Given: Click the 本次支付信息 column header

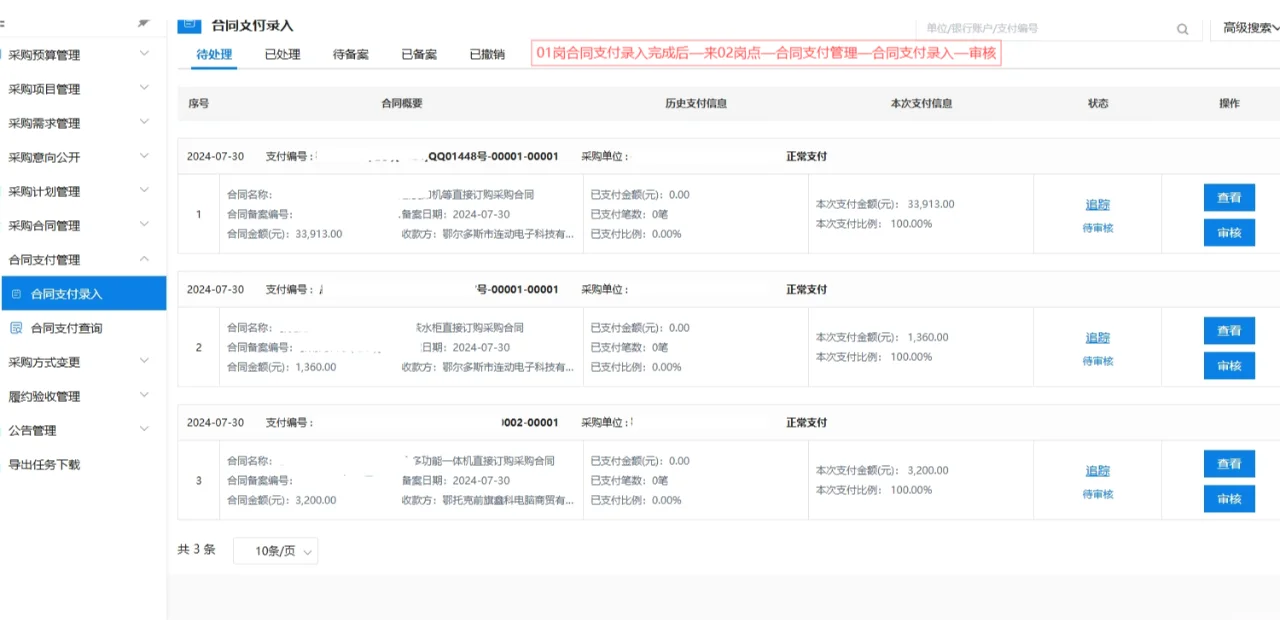Looking at the screenshot, I should (921, 103).
